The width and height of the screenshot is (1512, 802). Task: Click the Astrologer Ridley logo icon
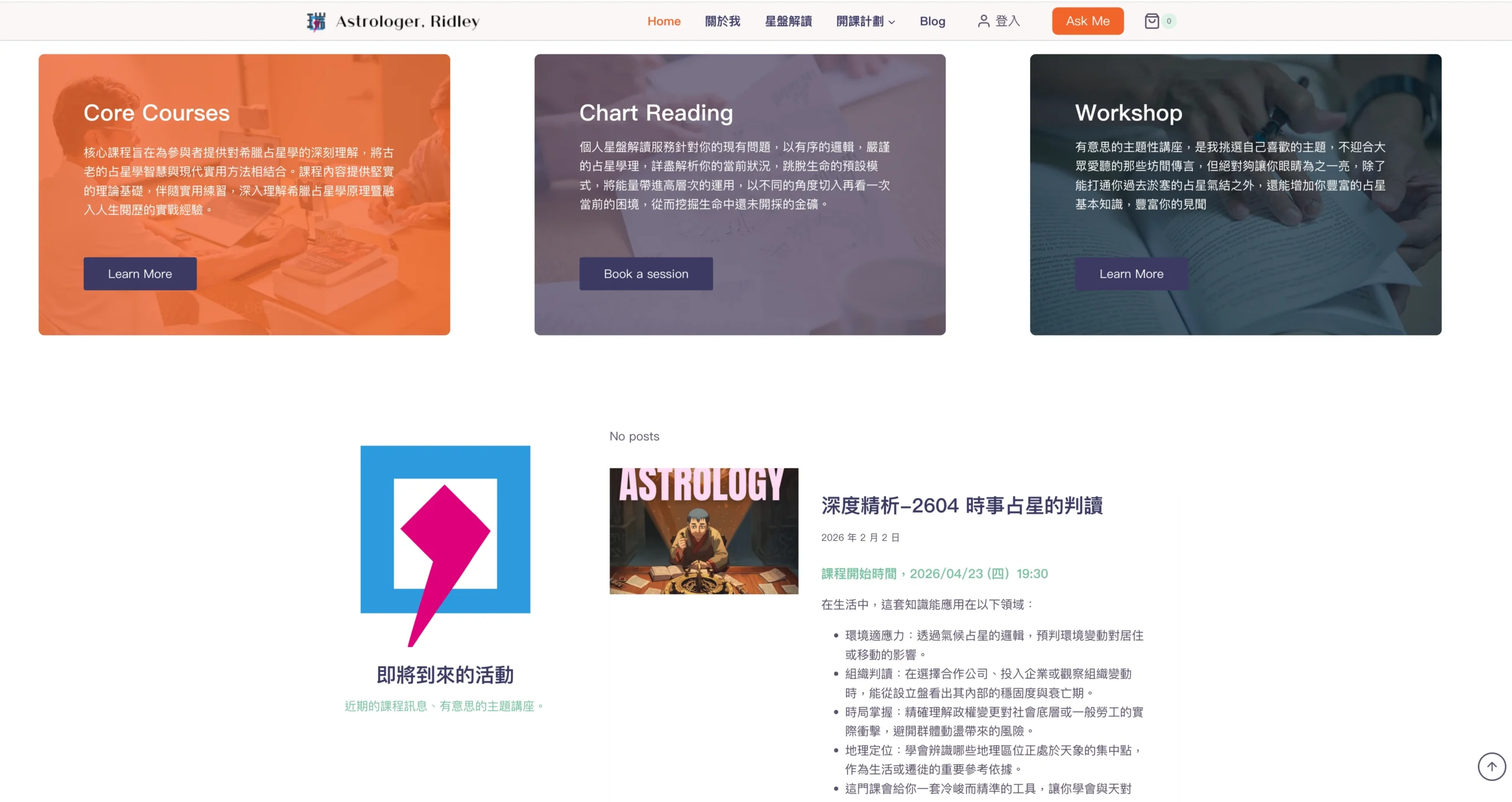point(316,21)
